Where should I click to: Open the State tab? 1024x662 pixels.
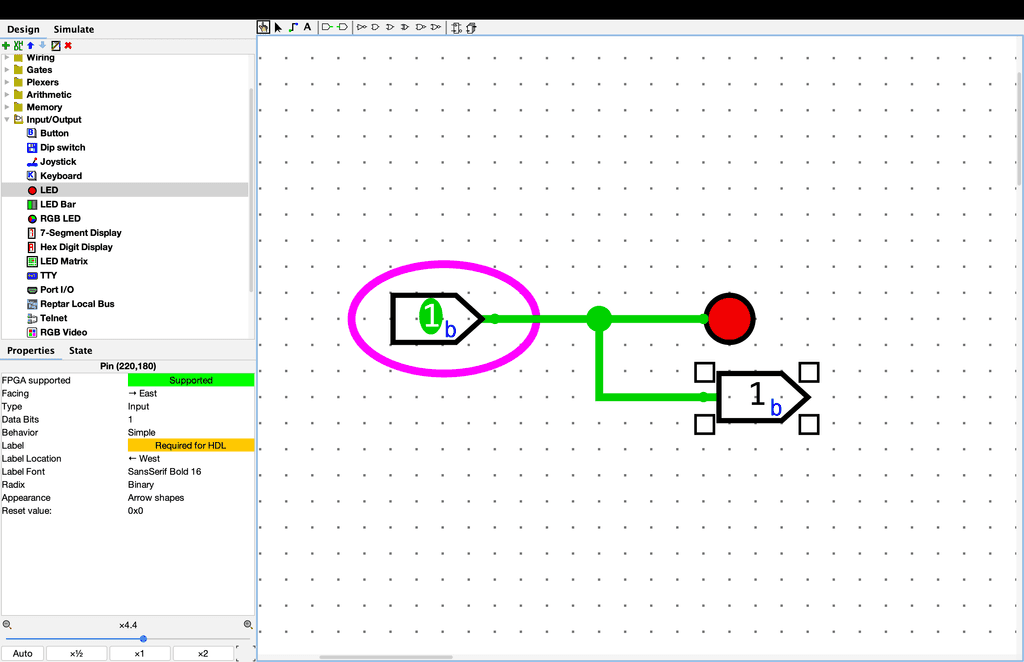(80, 351)
